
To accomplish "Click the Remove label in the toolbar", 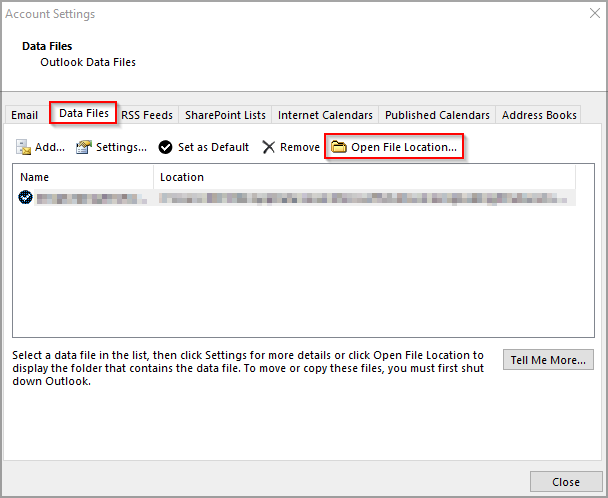I will 300,147.
